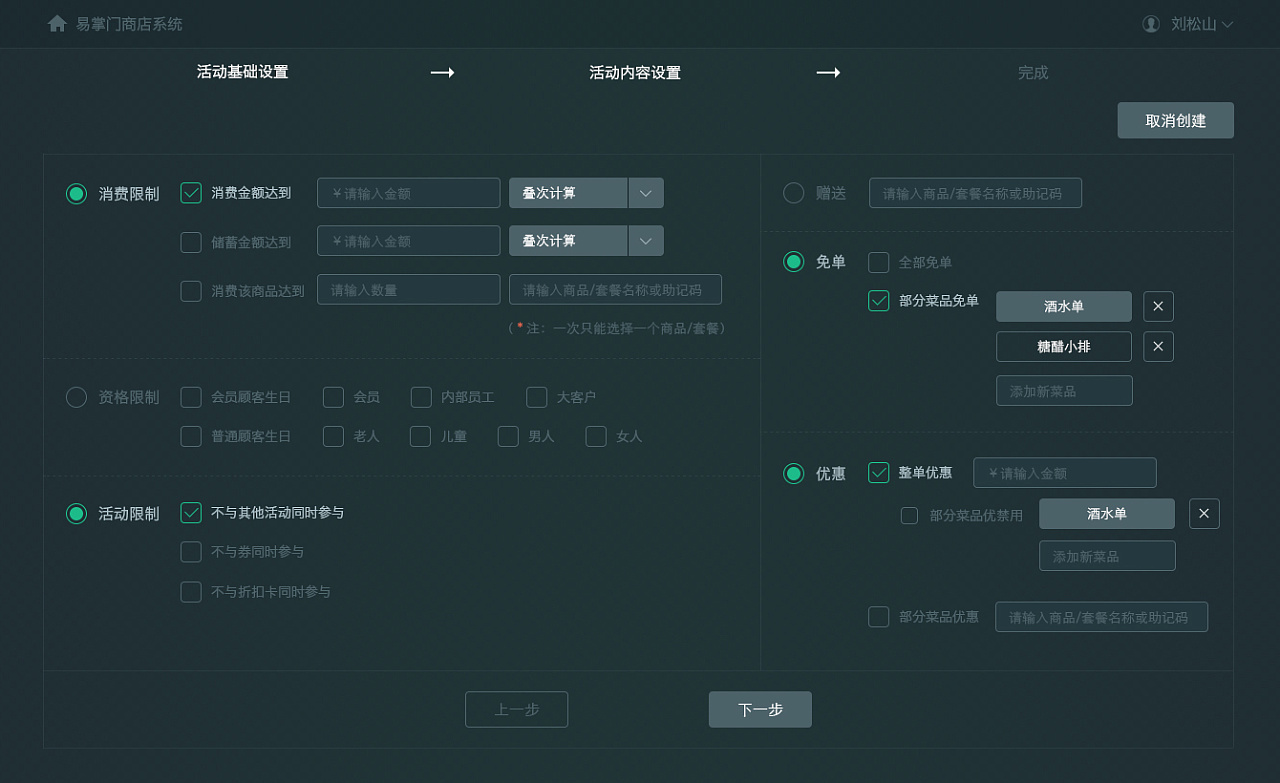Remove 酒水单 from 部分菜品免单 list
The width and height of the screenshot is (1280, 783).
(1158, 306)
